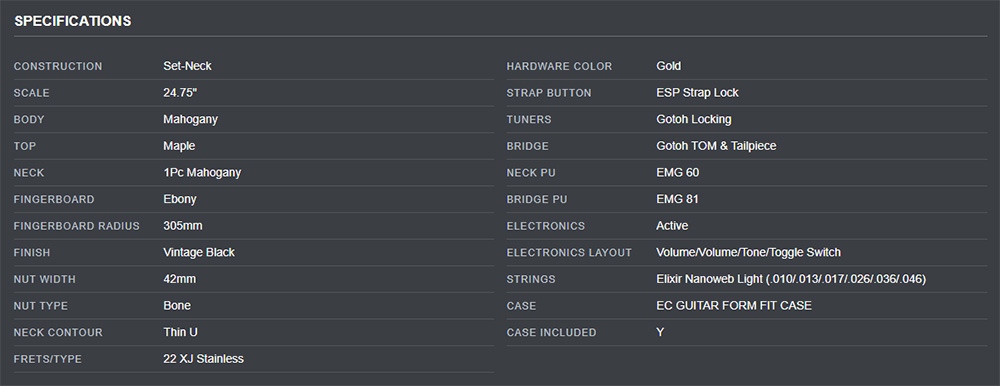Screen dimensions: 1000x386
Task: Click EC GUITAR FORM FIT CASE text
Action: coord(734,306)
